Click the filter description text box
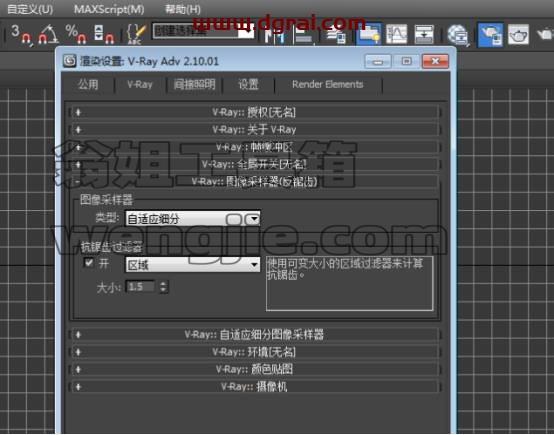Viewport: 554px width, 435px height. point(349,283)
